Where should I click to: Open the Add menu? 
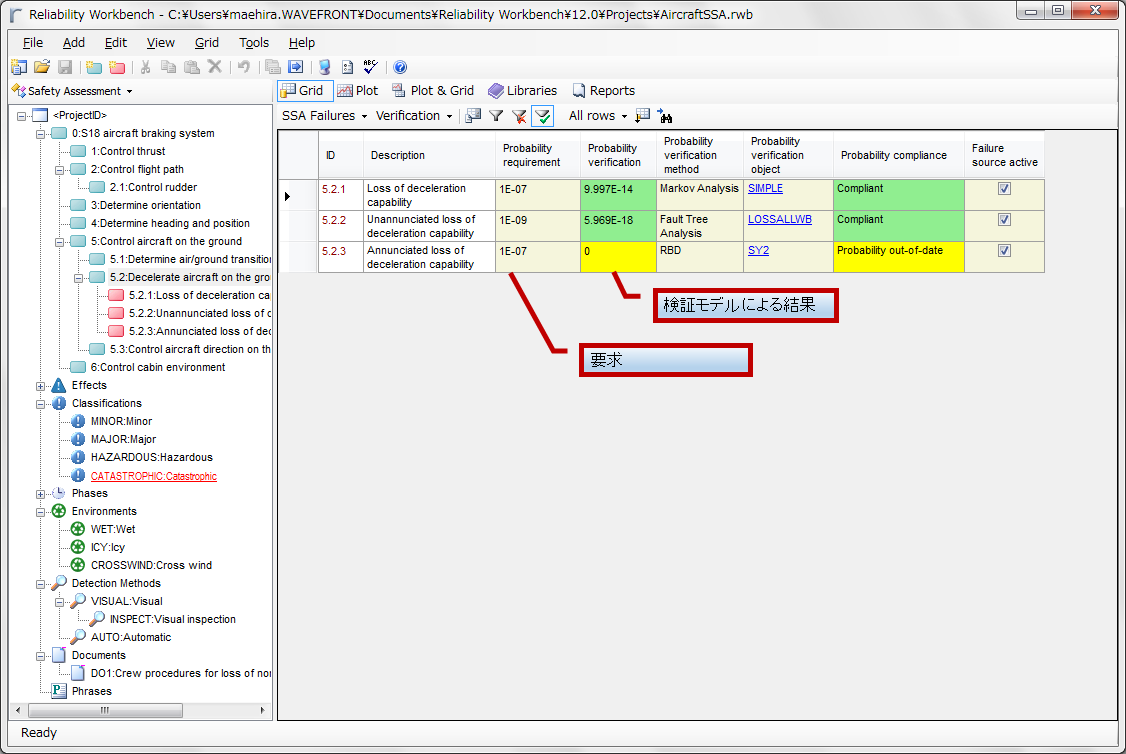point(73,42)
